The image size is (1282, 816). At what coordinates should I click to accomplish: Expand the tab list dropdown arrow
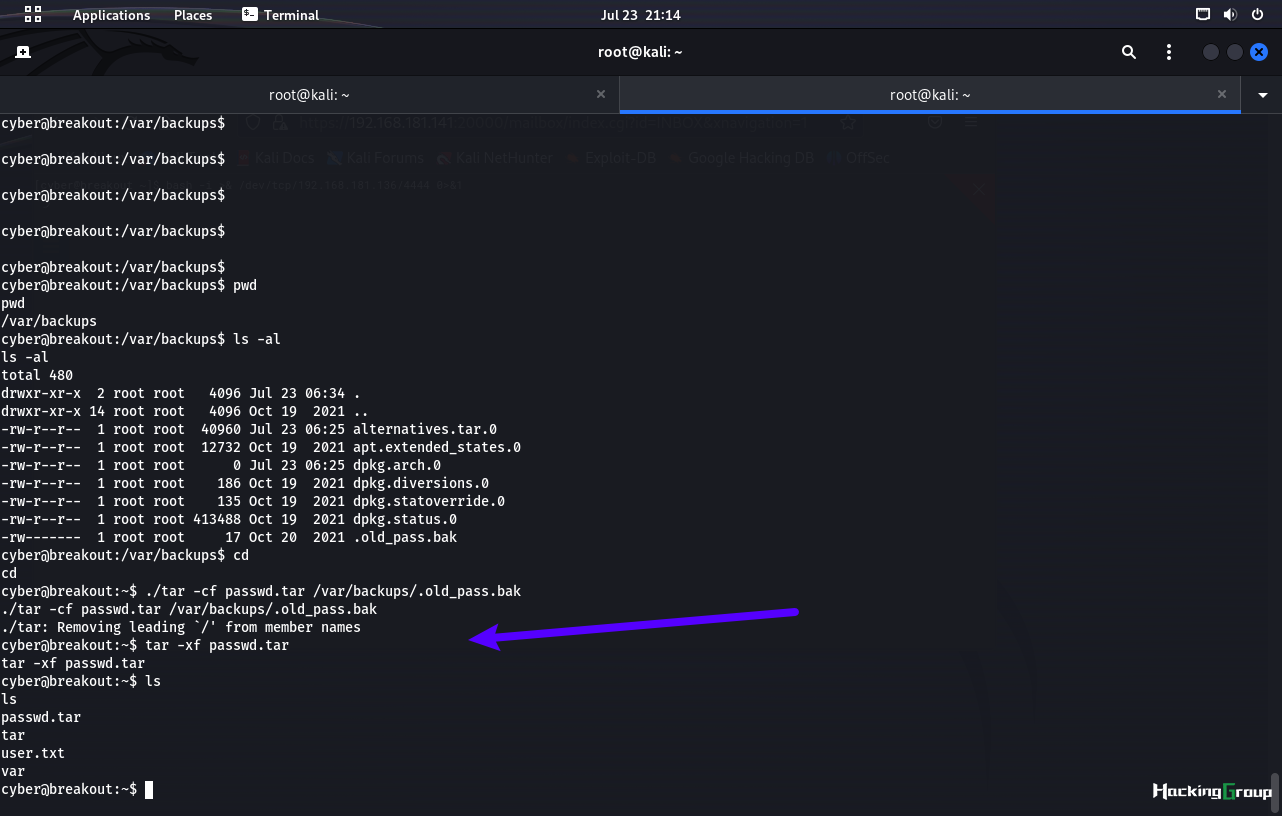pyautogui.click(x=1262, y=95)
